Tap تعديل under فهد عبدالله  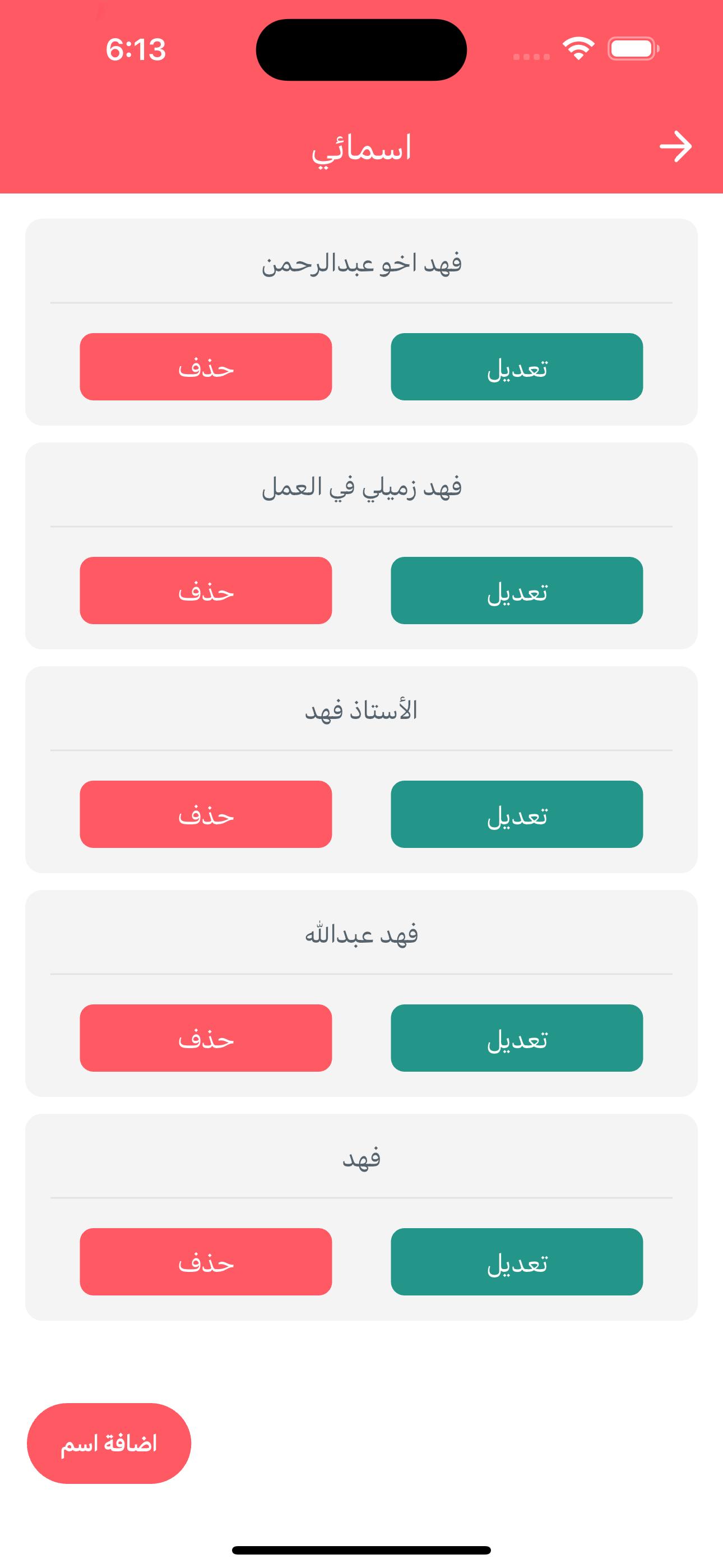point(516,1038)
